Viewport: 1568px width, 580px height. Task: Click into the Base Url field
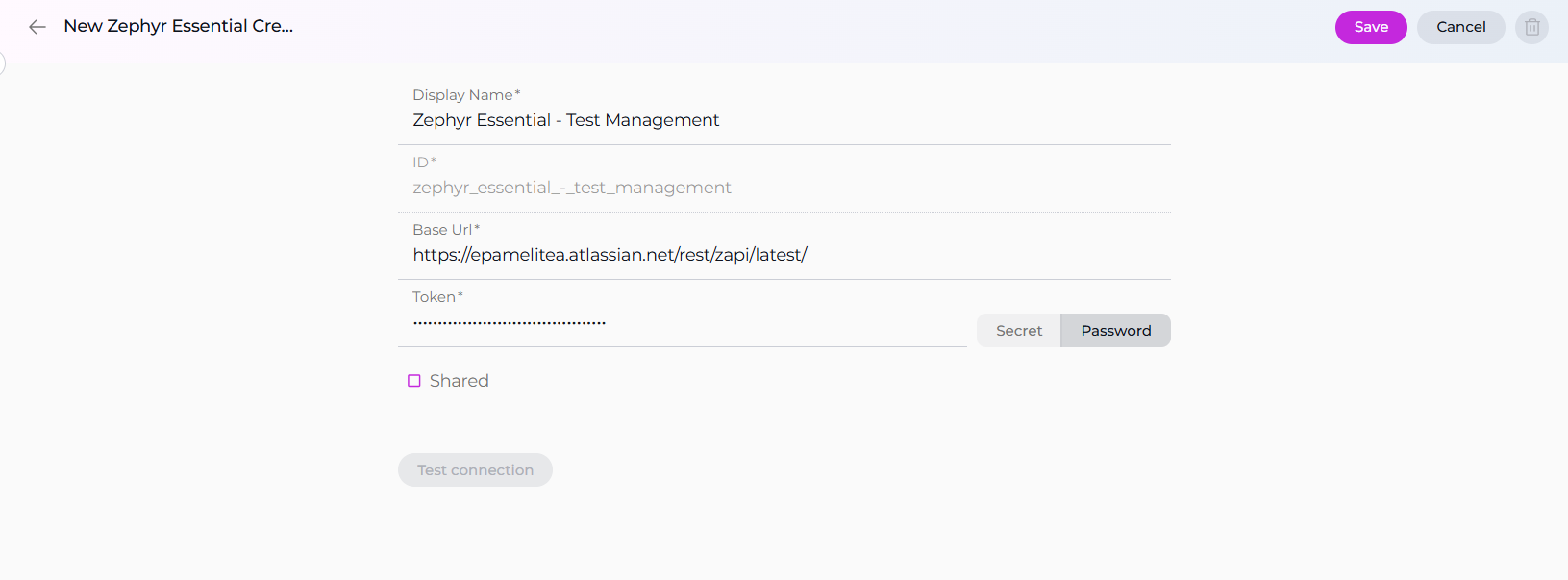click(784, 255)
